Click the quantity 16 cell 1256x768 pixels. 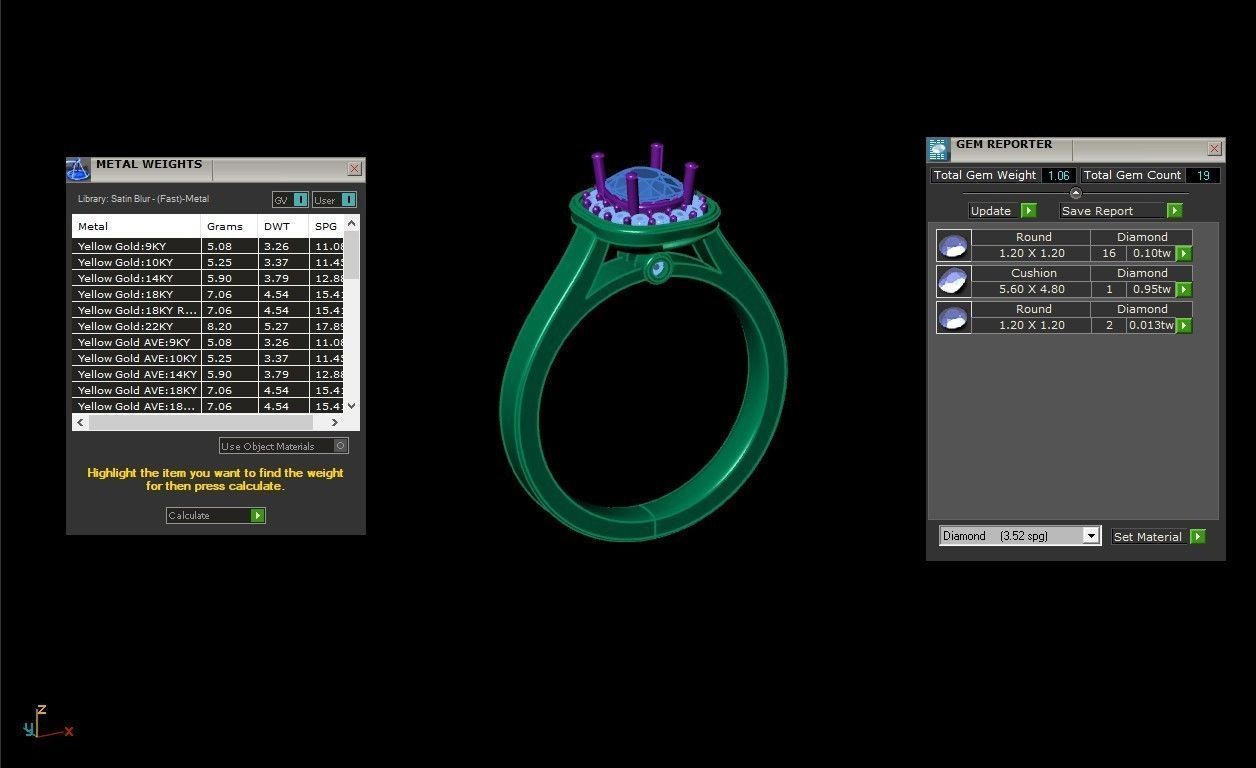tap(1108, 253)
